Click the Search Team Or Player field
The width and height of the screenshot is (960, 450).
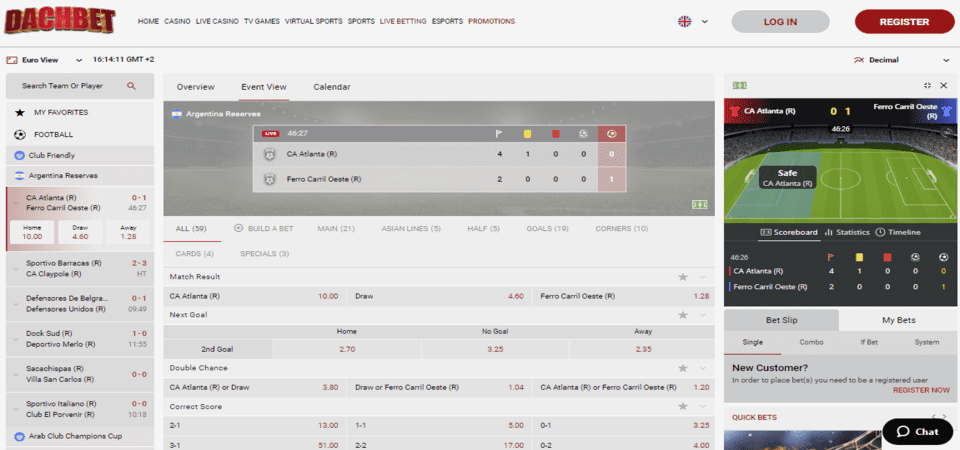80,86
